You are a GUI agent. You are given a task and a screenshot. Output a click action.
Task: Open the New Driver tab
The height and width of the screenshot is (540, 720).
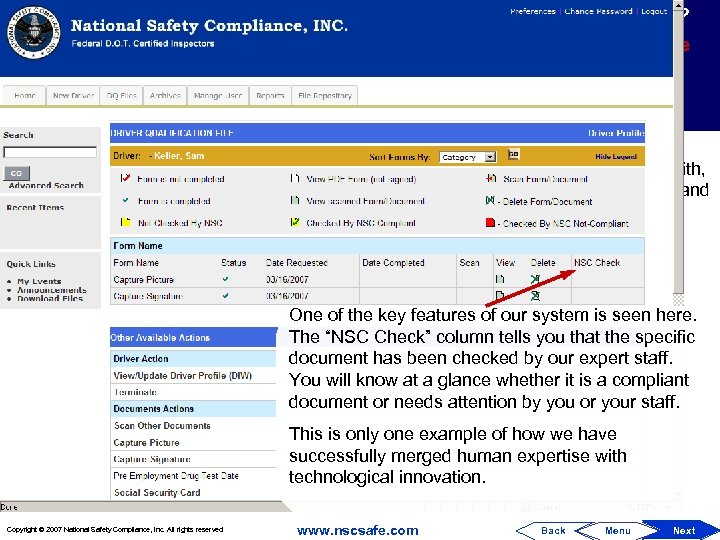73,96
